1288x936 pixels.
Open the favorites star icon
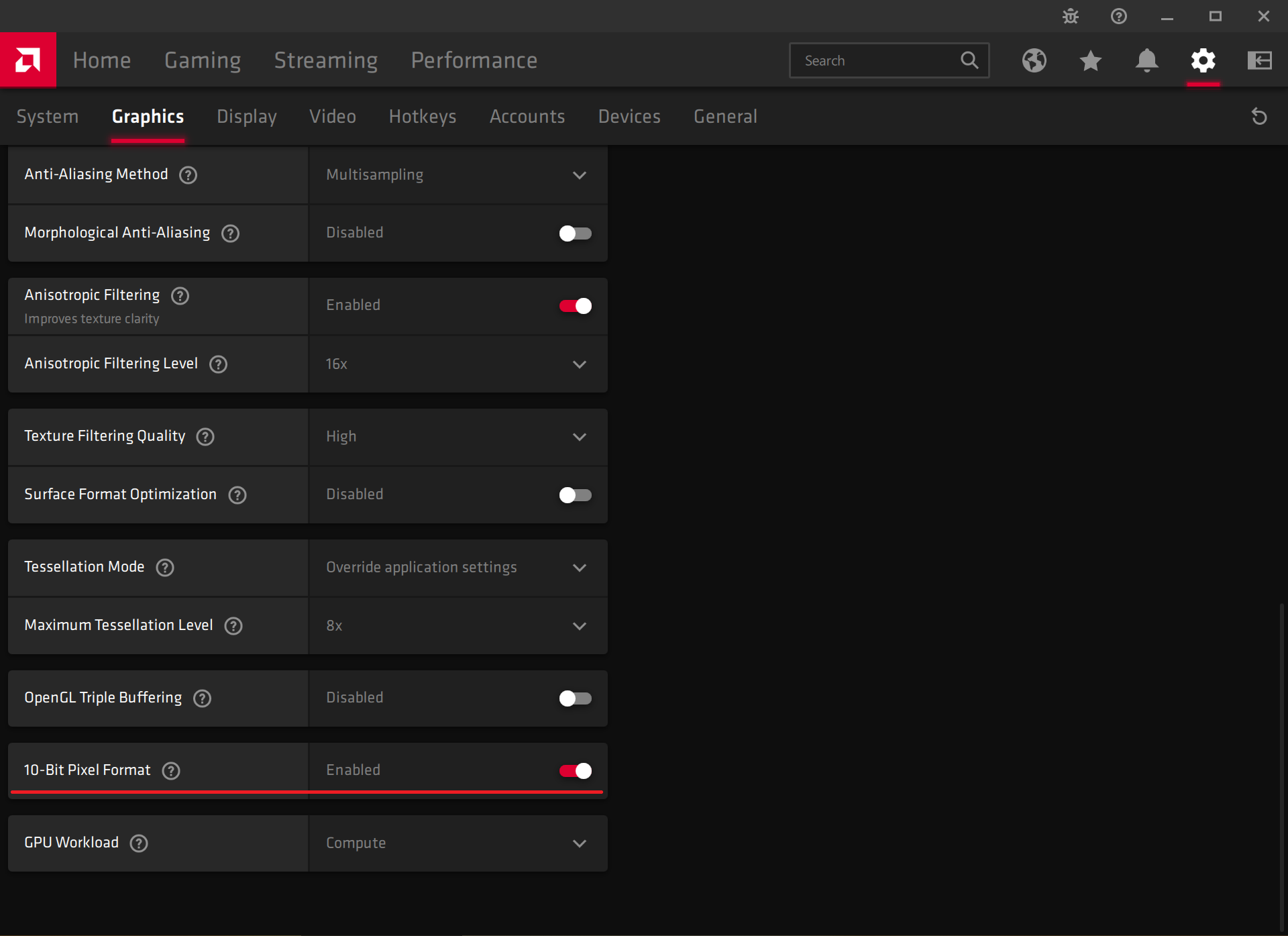[x=1090, y=60]
